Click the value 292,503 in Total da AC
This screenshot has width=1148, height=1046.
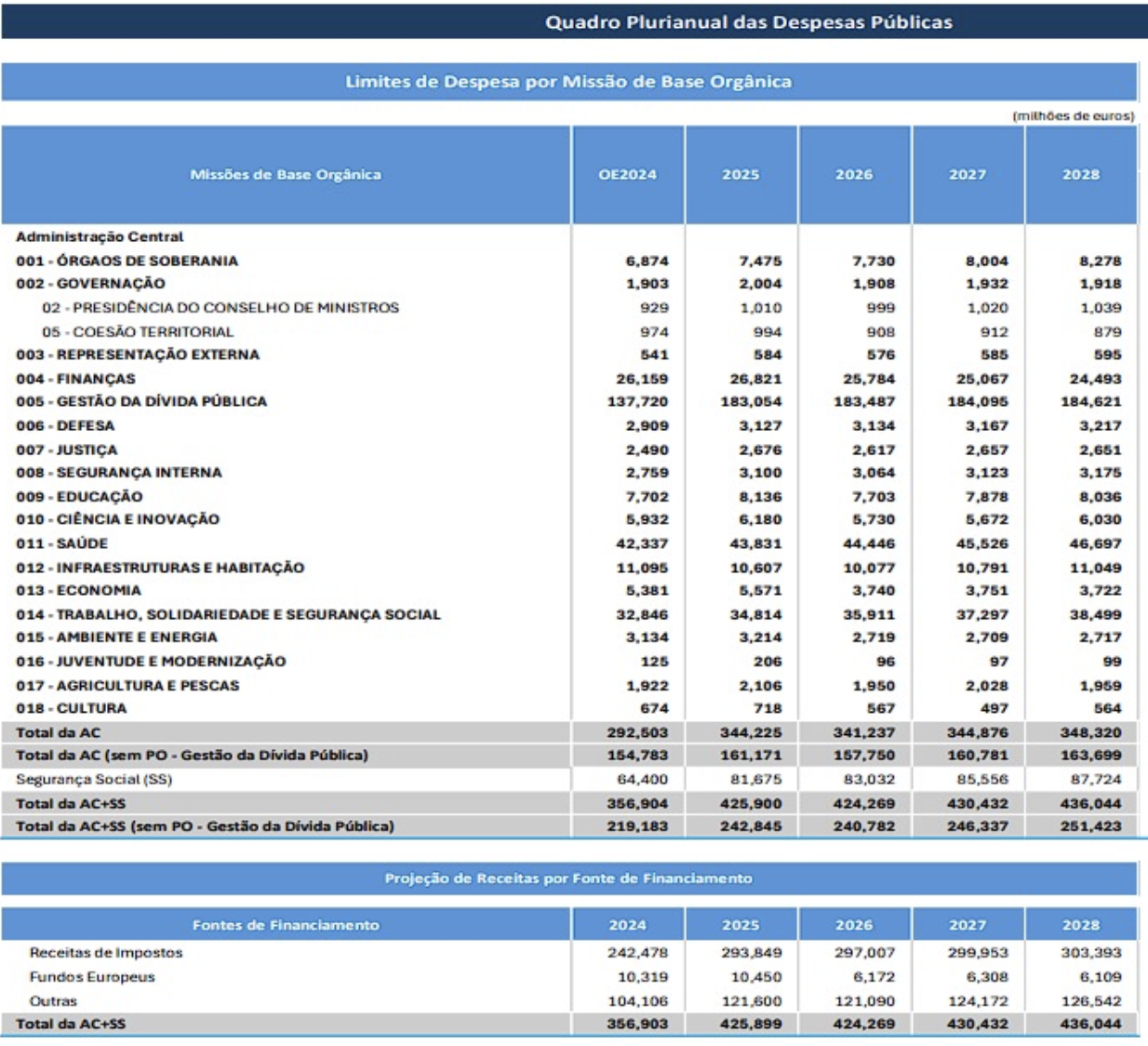click(637, 733)
